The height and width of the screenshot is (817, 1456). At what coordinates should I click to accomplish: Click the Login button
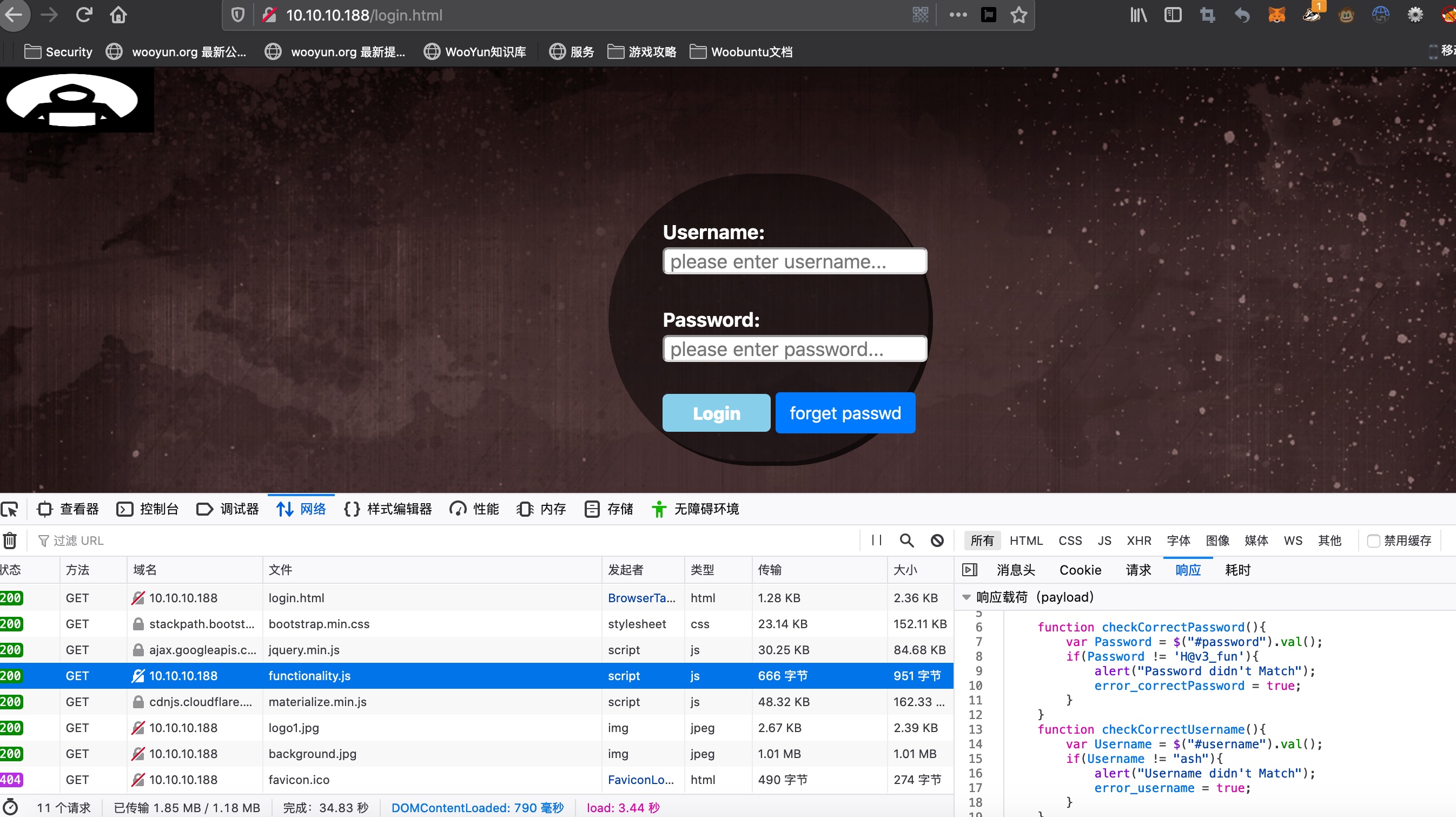(x=716, y=413)
